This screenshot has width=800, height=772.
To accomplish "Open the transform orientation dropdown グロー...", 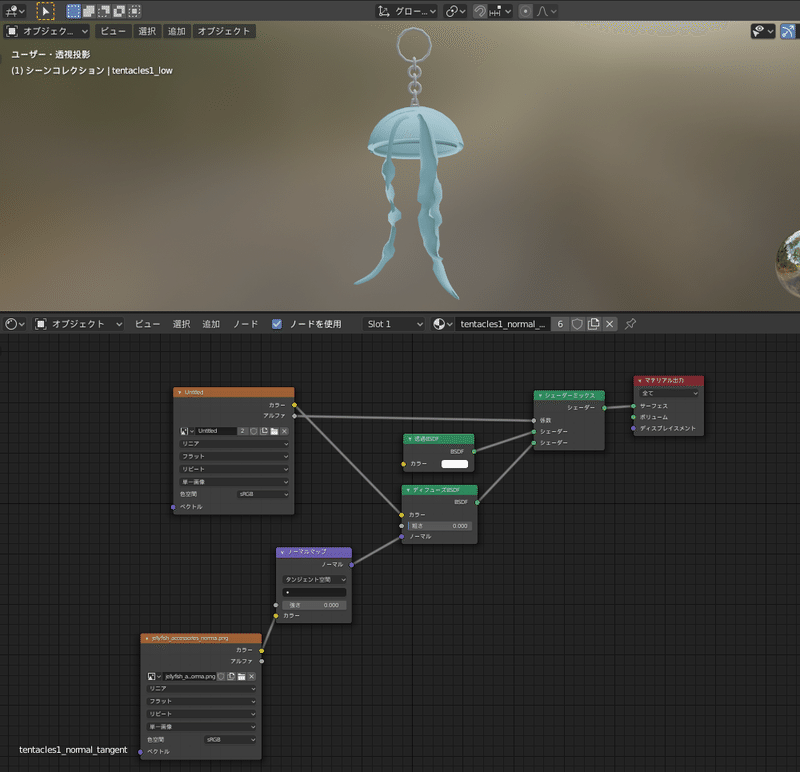I will 407,11.
